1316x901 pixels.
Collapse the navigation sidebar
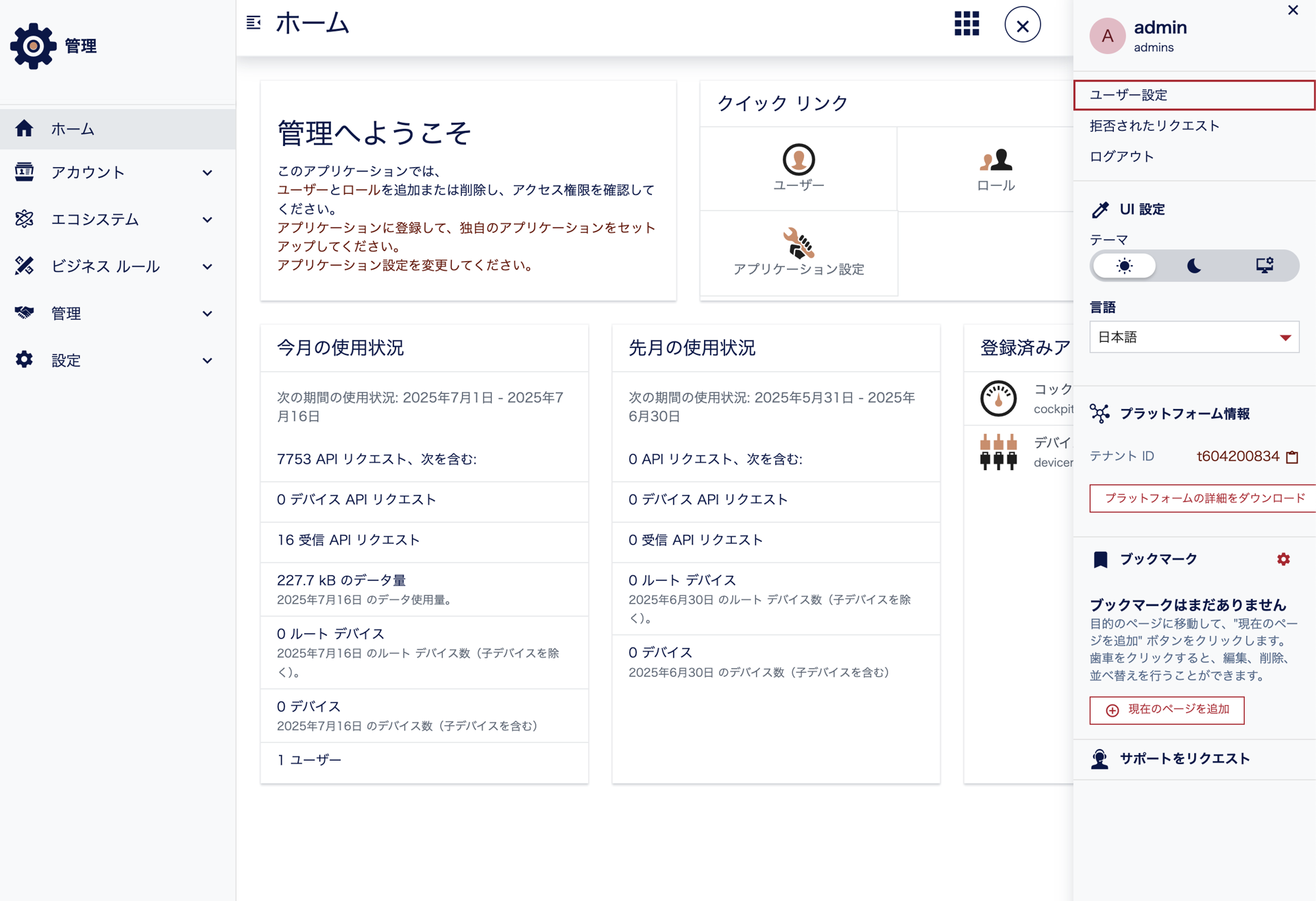[x=254, y=23]
